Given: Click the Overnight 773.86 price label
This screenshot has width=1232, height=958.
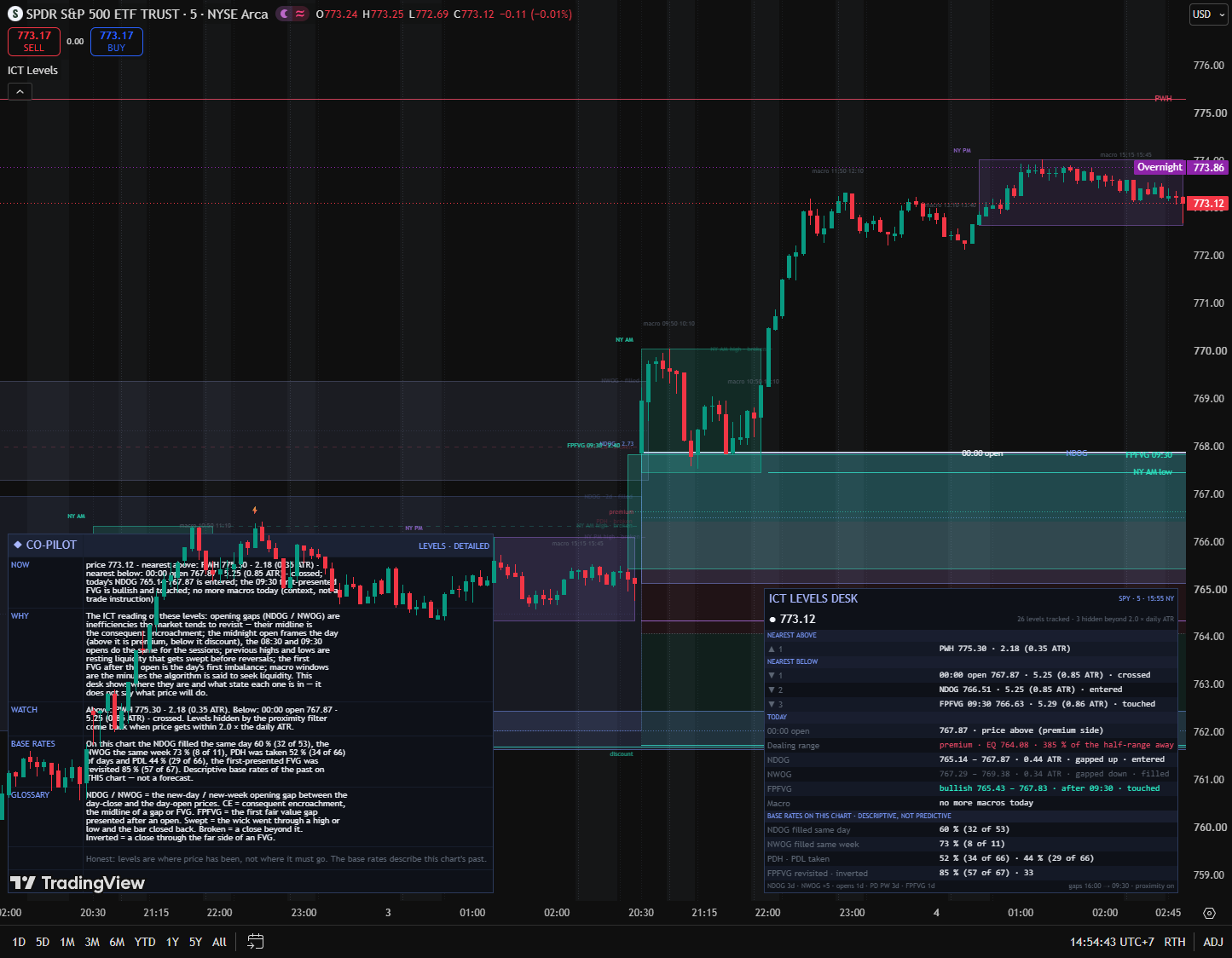Looking at the screenshot, I should point(1181,167).
